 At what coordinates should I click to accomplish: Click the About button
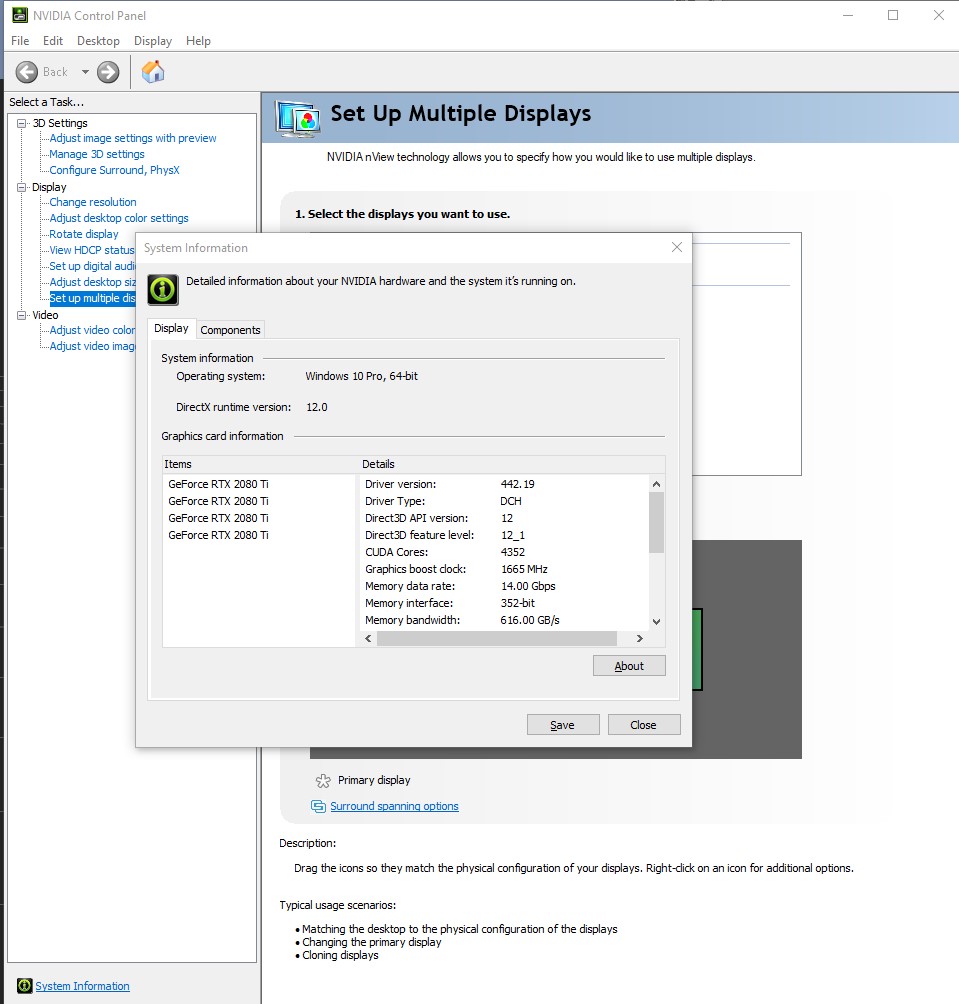point(629,666)
